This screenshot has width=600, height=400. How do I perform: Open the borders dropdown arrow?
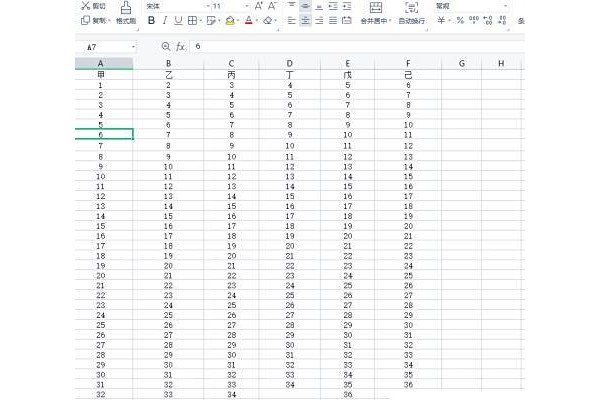[201, 21]
